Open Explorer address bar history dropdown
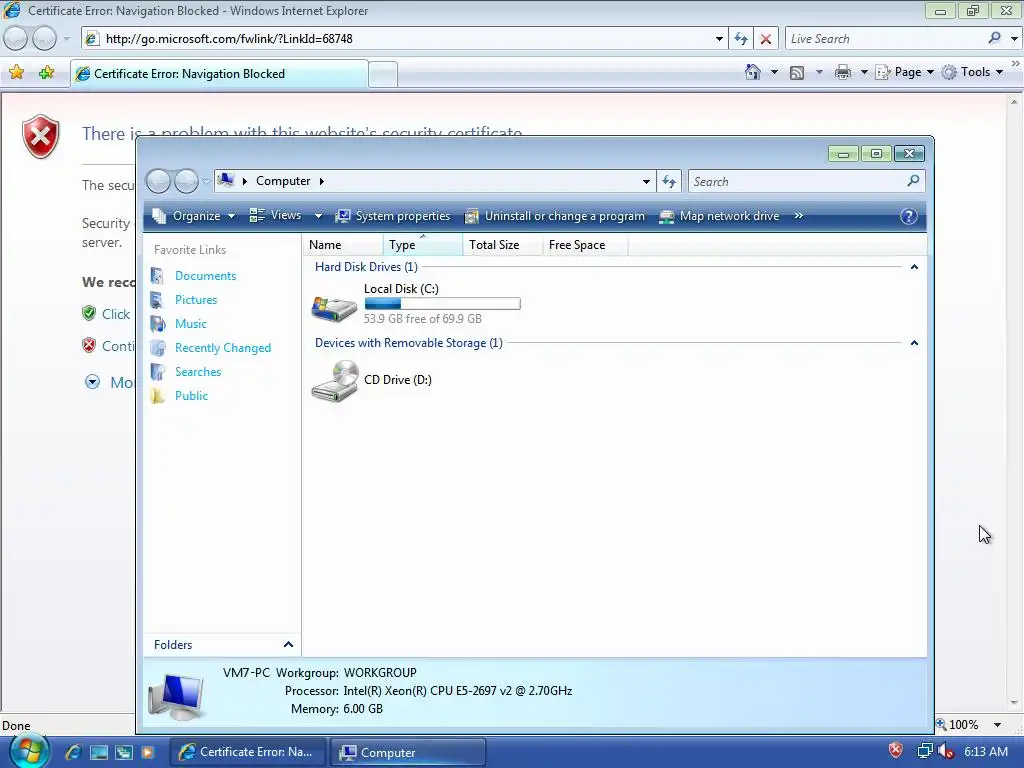 (646, 182)
